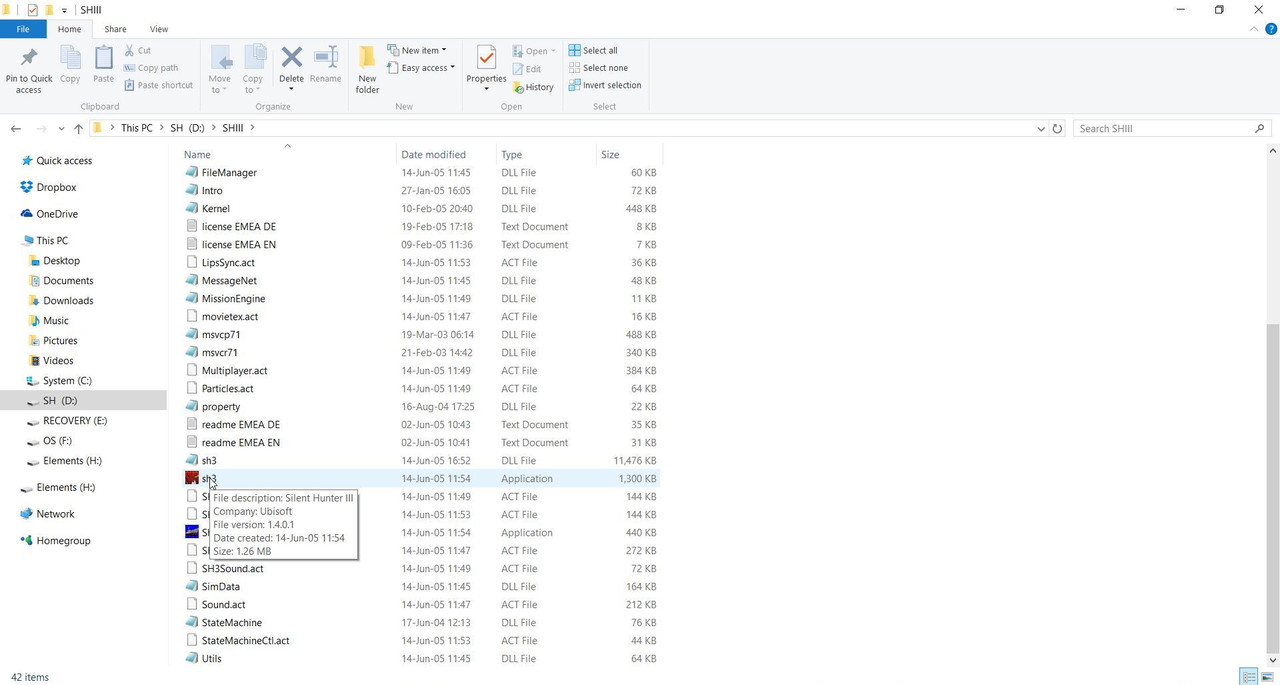Click the Paste ribbon icon
The image size is (1280, 685).
(x=103, y=58)
